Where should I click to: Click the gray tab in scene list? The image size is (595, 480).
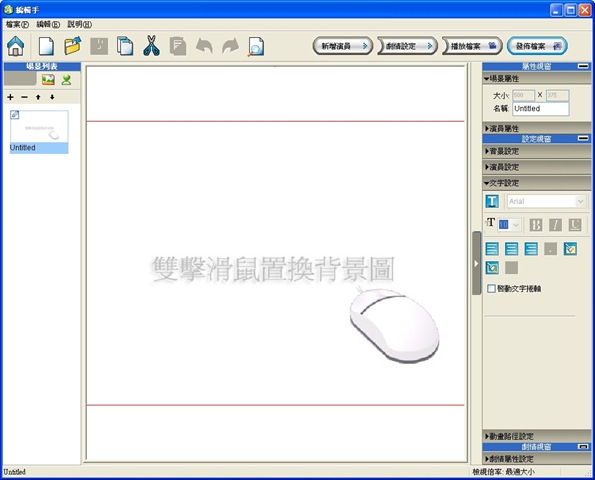point(20,79)
